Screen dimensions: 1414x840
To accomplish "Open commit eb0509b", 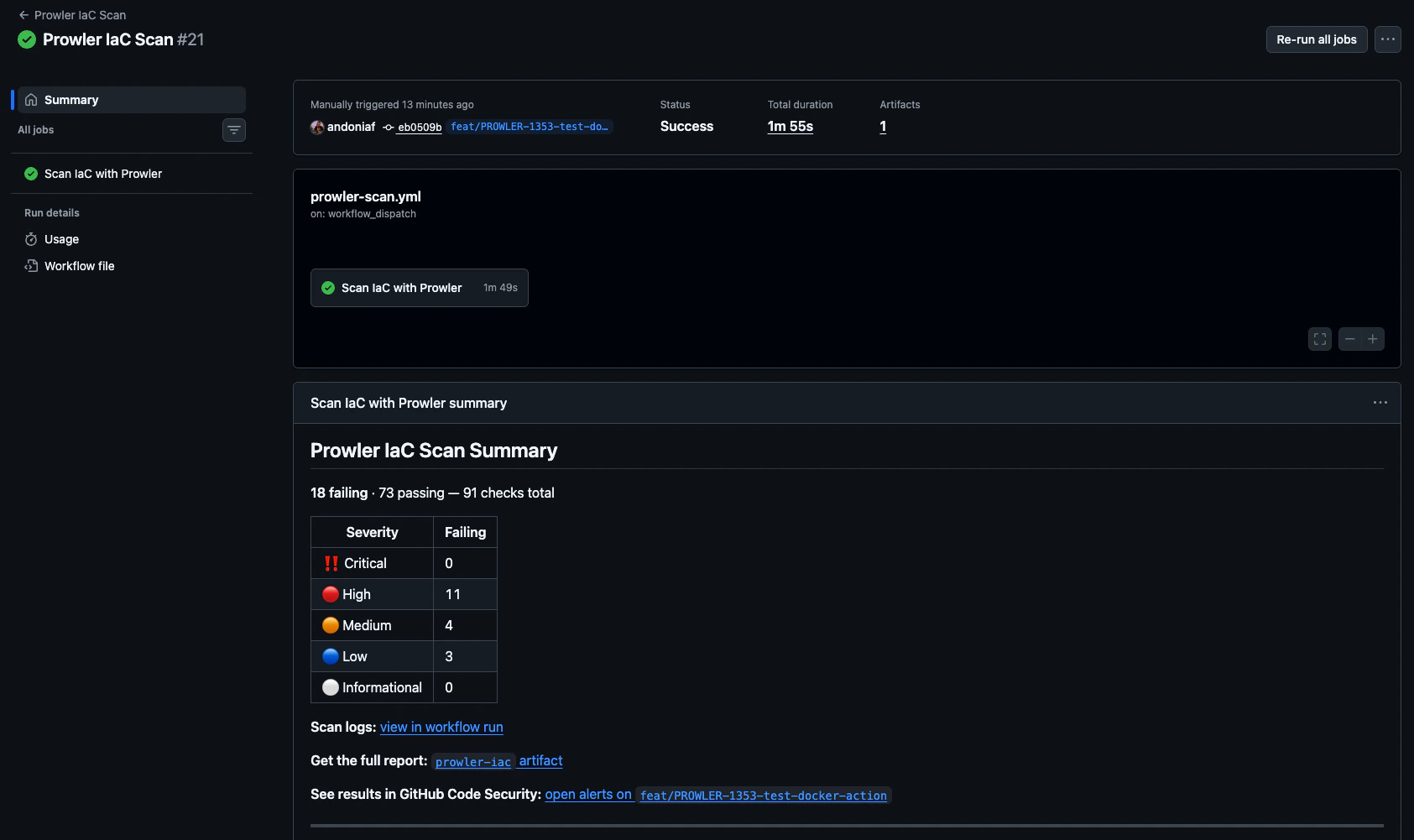I will tap(420, 127).
